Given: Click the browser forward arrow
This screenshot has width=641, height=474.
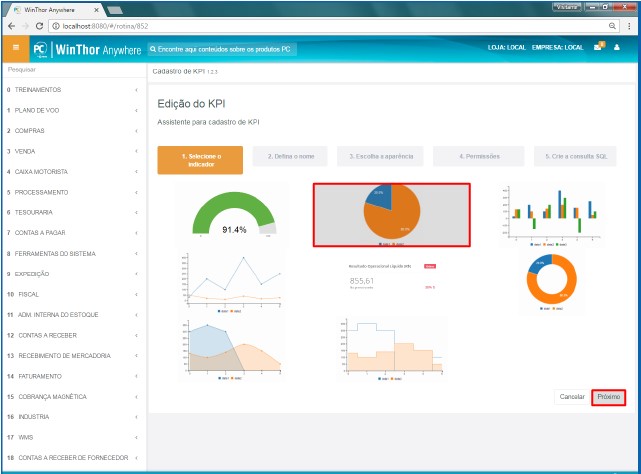Looking at the screenshot, I should [x=25, y=26].
